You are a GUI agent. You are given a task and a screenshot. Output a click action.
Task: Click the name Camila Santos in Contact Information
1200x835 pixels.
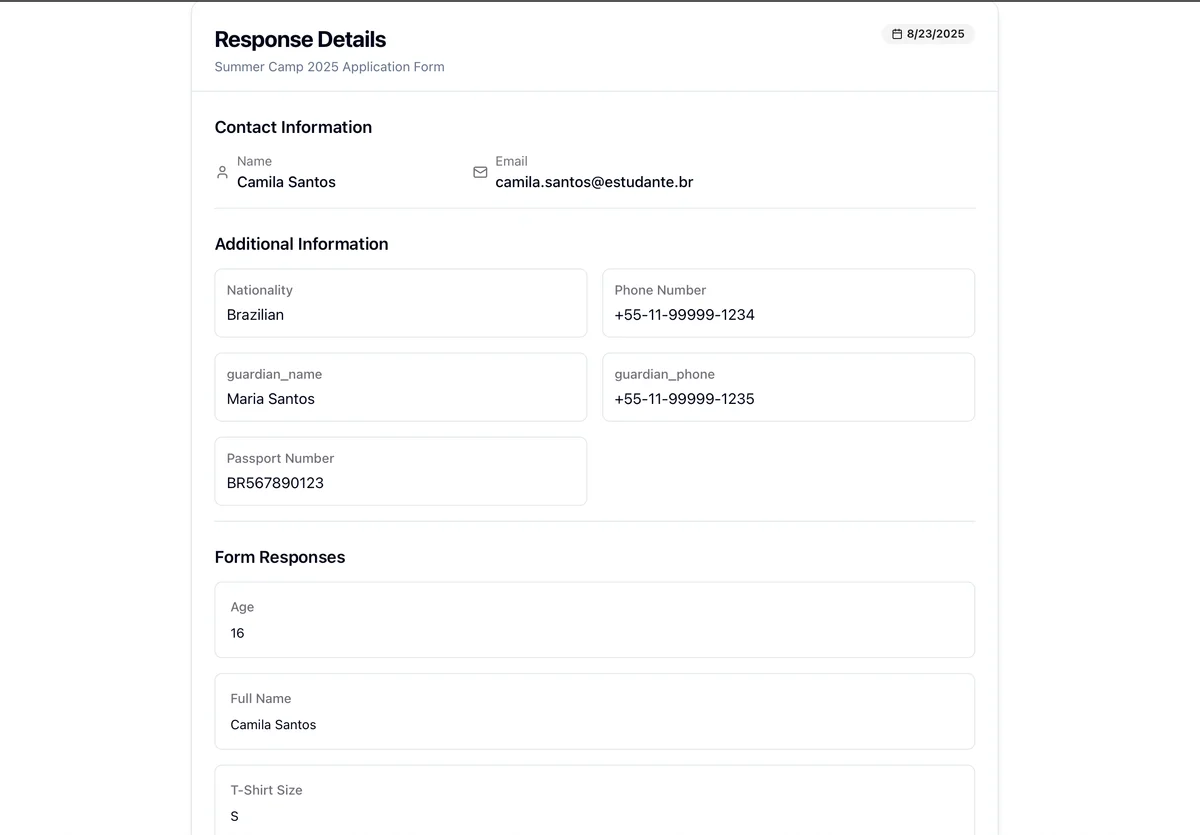point(286,182)
